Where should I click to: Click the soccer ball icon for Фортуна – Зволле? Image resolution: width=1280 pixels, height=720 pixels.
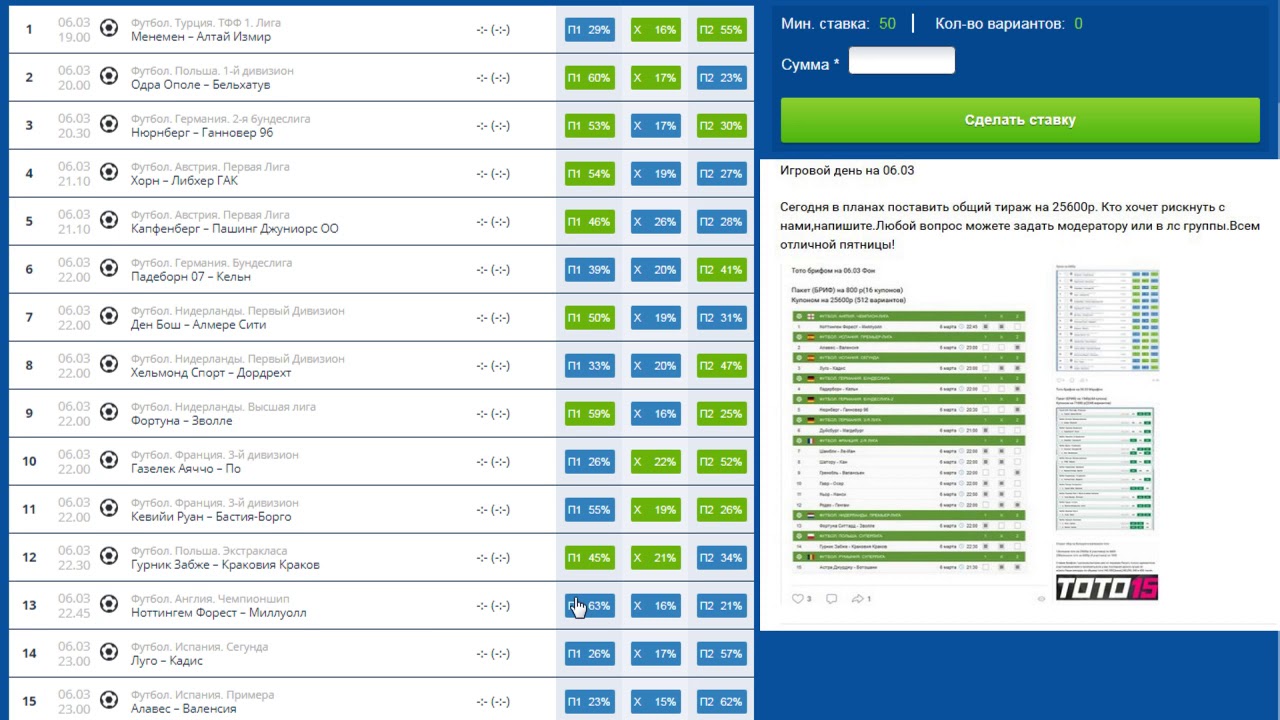pos(109,412)
